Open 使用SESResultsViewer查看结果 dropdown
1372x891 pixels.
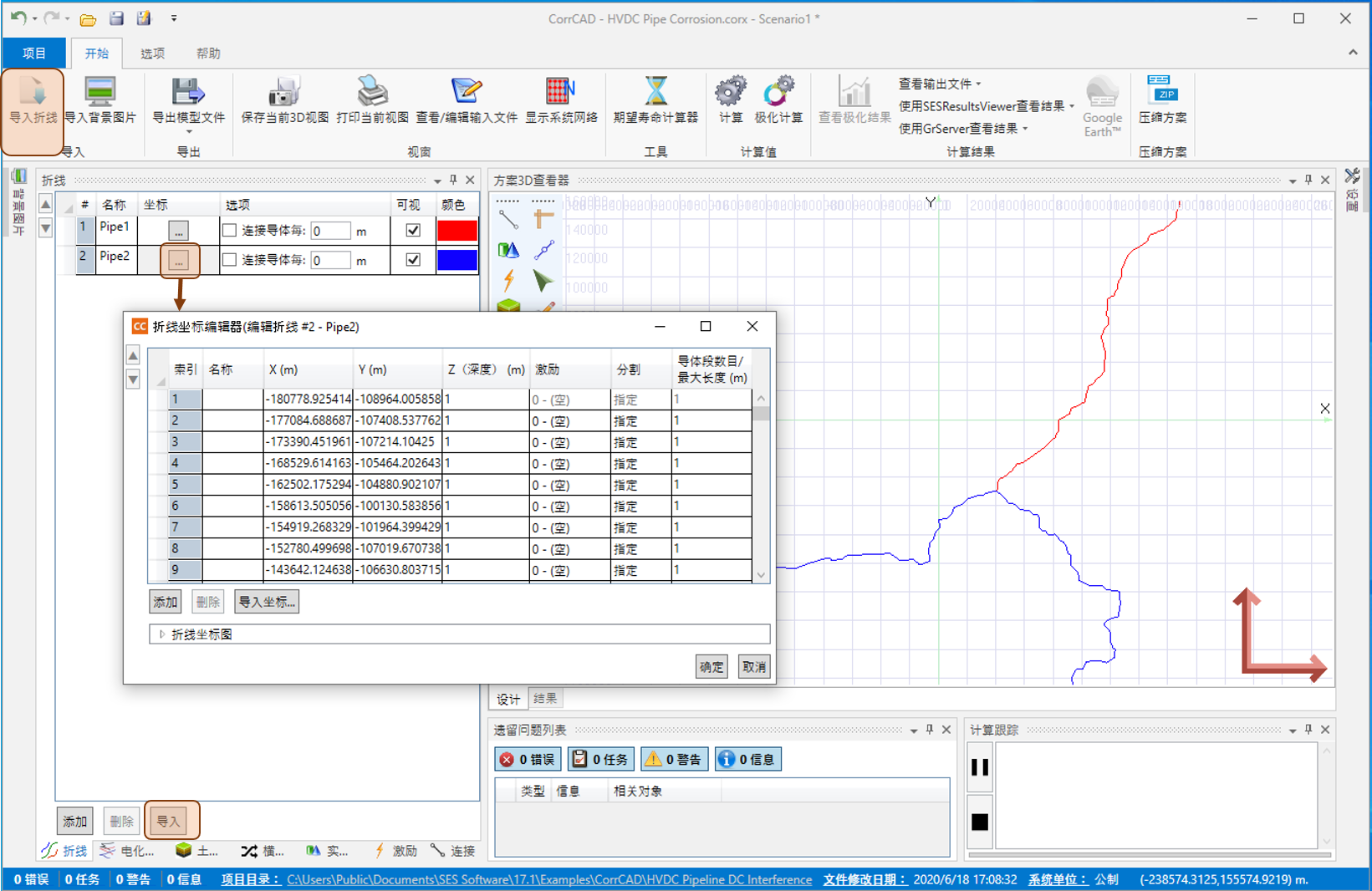pyautogui.click(x=986, y=106)
